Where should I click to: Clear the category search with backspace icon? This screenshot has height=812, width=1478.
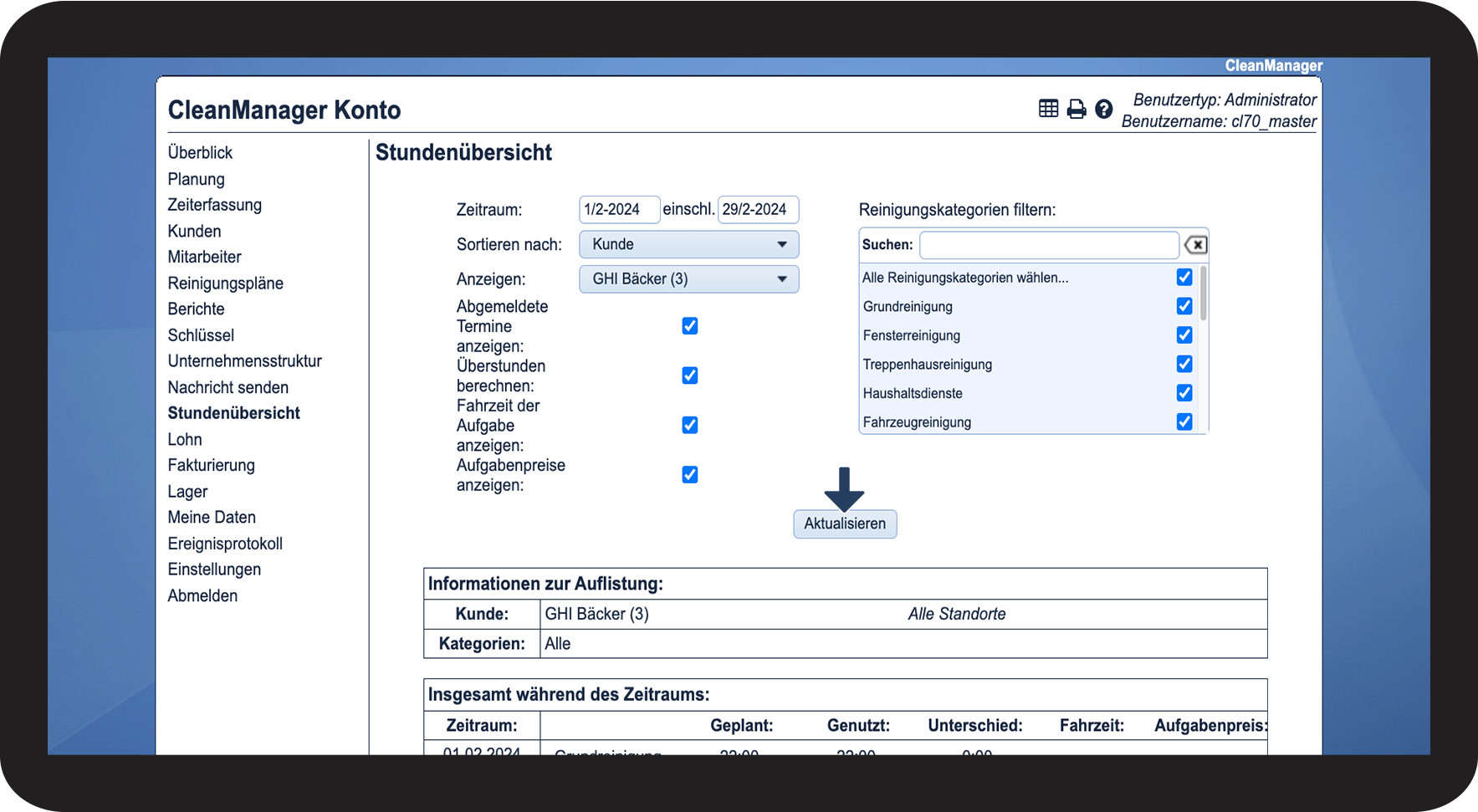[x=1195, y=245]
